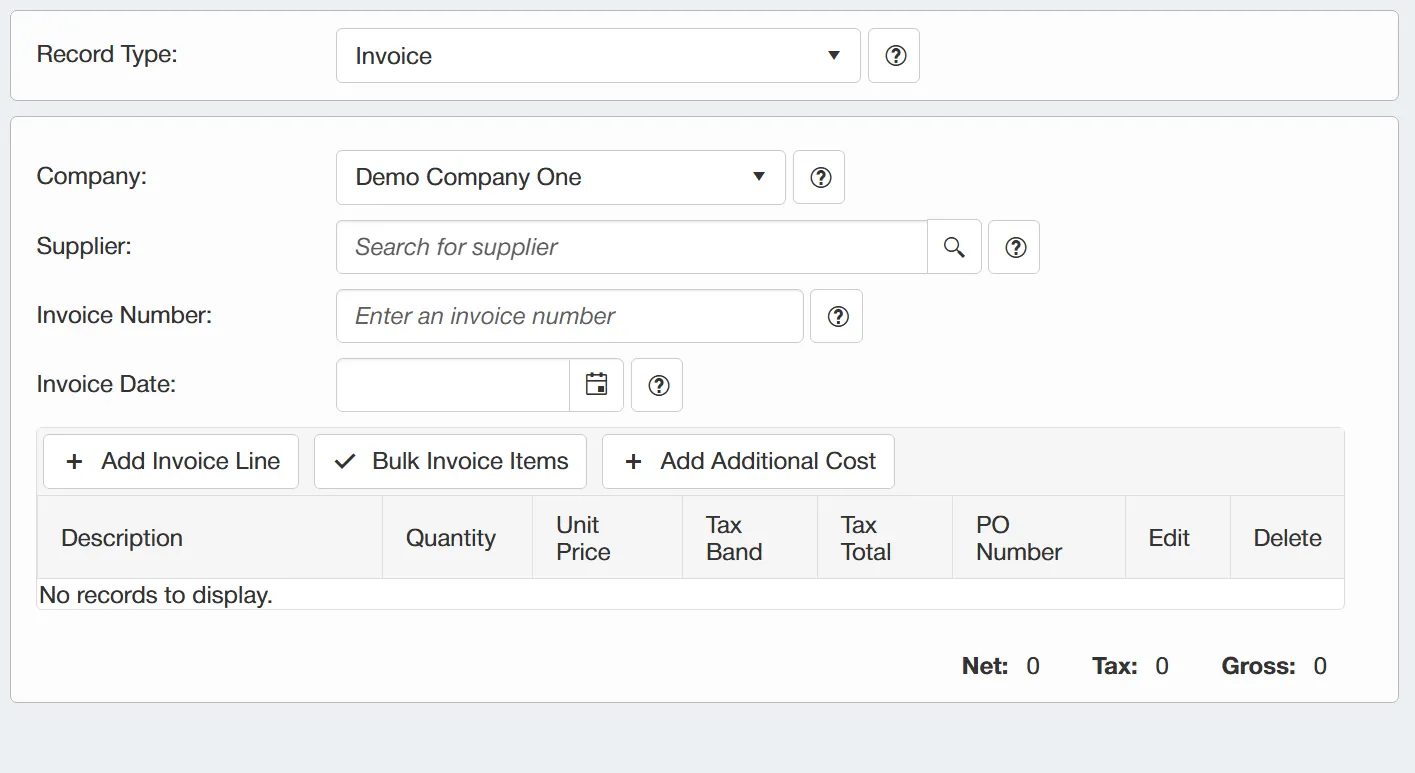Open help for Invoice Number field
This screenshot has height=773, width=1415.
coord(837,316)
